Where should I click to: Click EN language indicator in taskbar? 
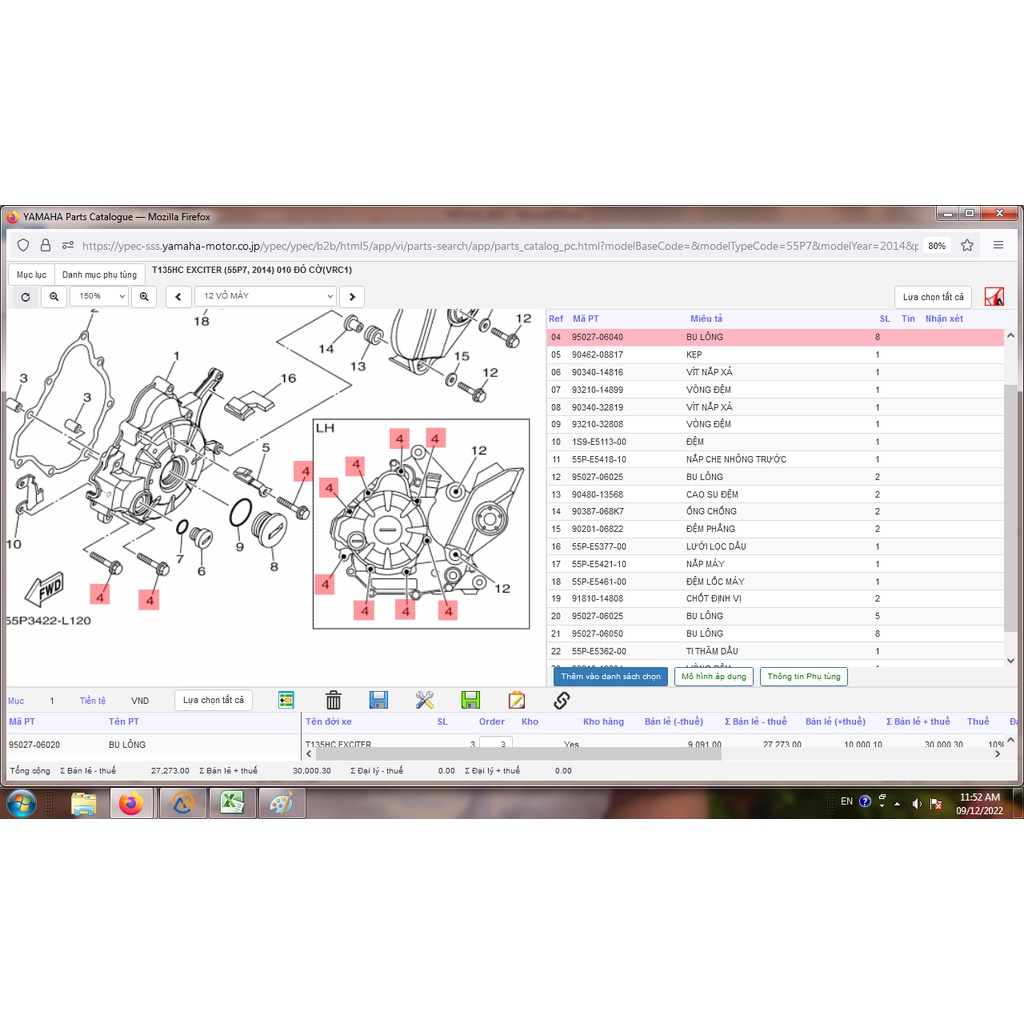tap(846, 801)
